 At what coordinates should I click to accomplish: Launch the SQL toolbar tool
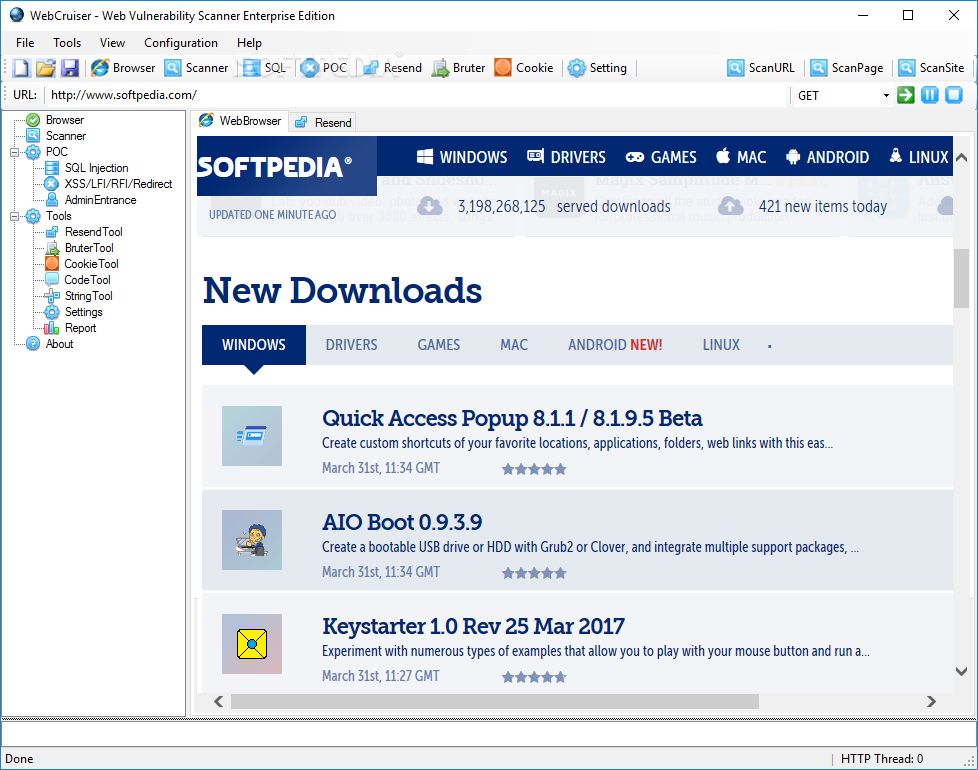(x=264, y=68)
